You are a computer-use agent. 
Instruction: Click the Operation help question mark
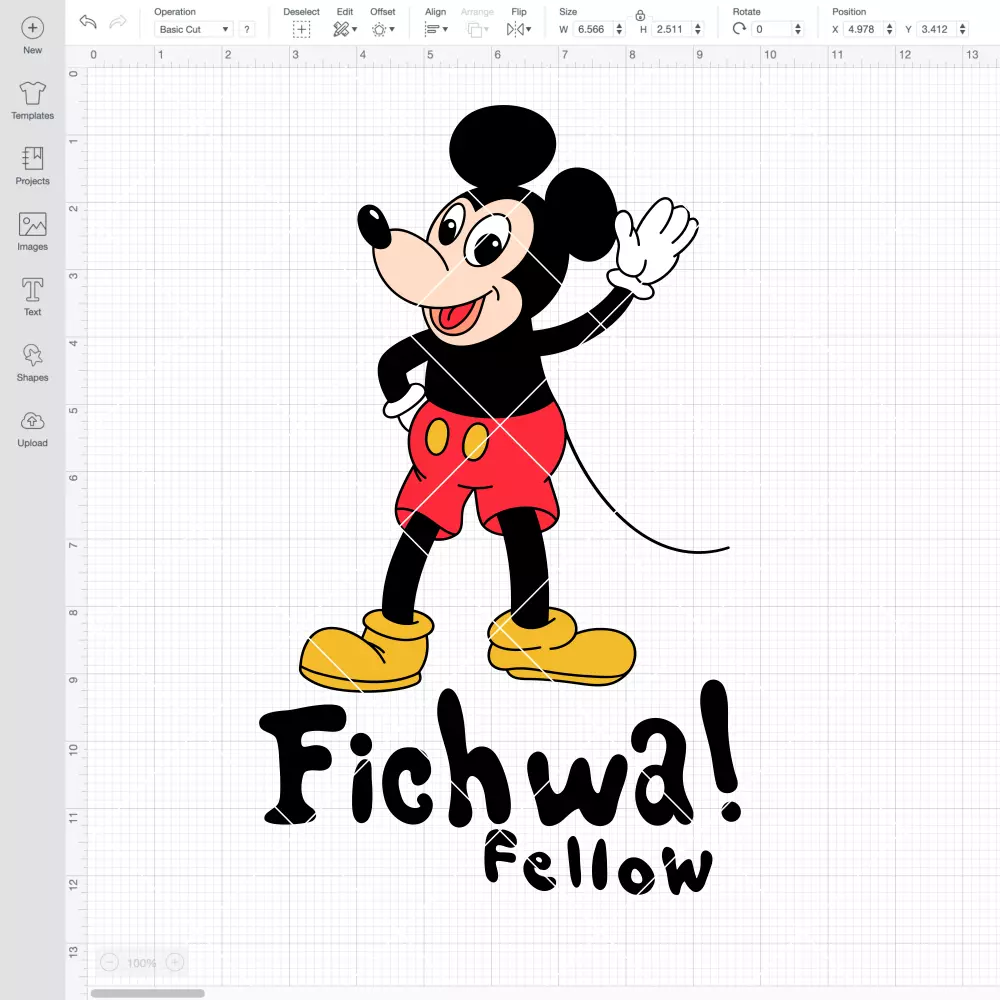[247, 29]
